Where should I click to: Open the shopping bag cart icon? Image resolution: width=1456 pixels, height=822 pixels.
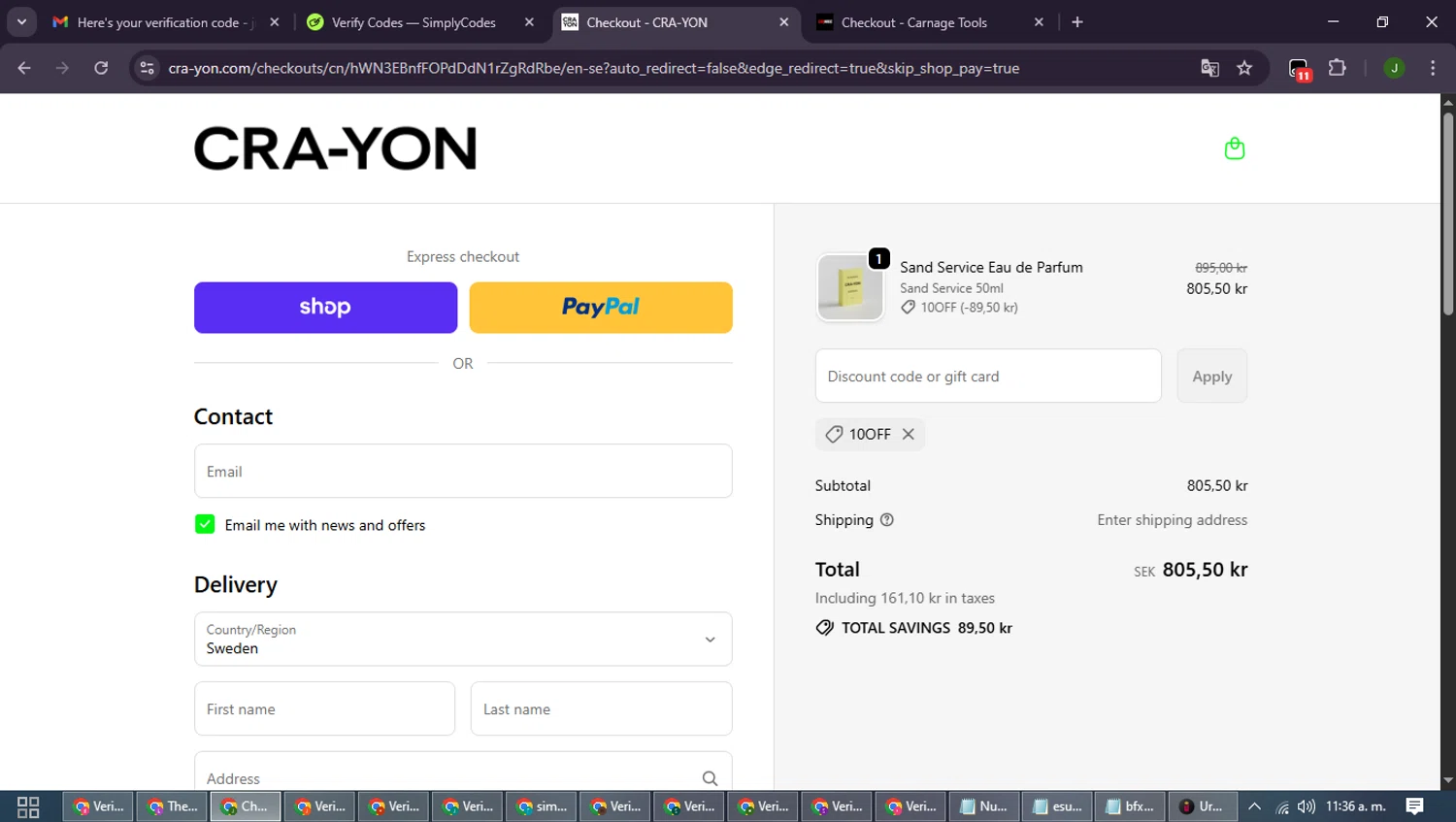1235,148
